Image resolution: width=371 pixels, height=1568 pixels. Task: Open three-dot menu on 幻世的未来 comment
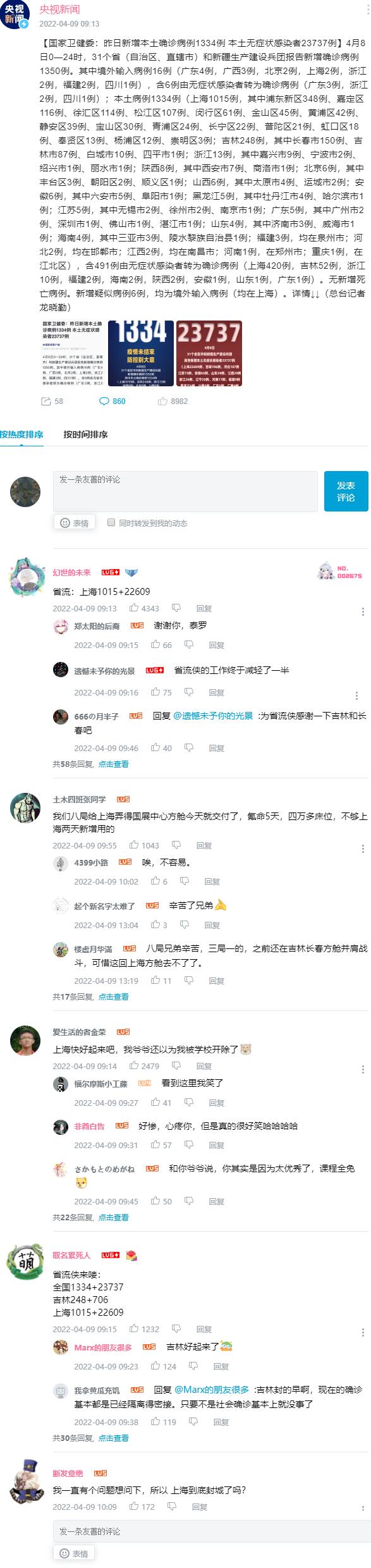pos(363,611)
